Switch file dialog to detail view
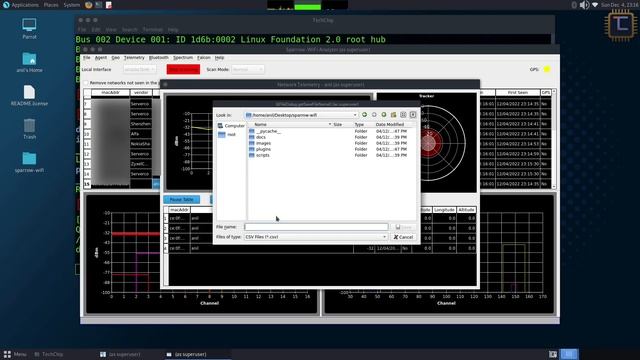The height and width of the screenshot is (360, 640). [x=413, y=115]
